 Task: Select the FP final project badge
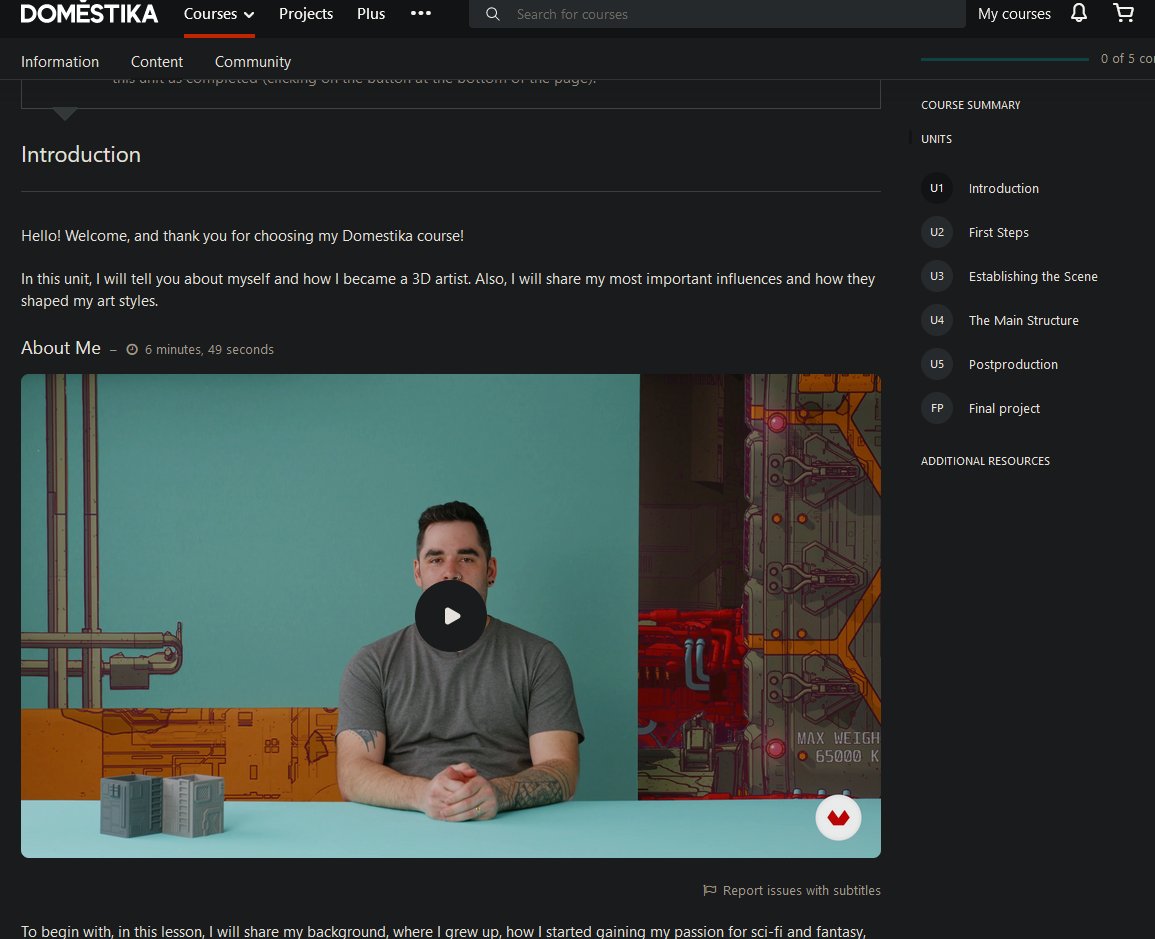coord(937,408)
